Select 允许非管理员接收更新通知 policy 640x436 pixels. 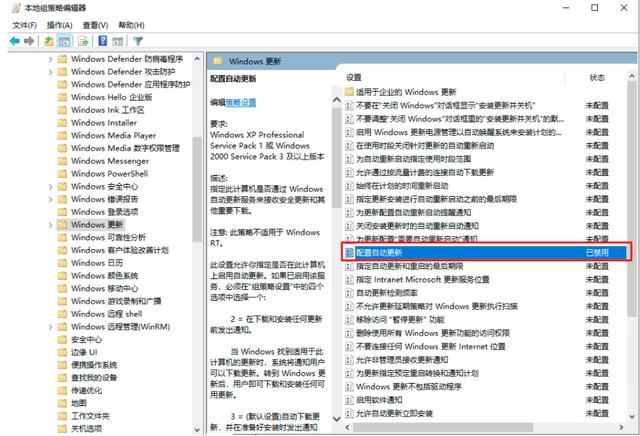402,360
